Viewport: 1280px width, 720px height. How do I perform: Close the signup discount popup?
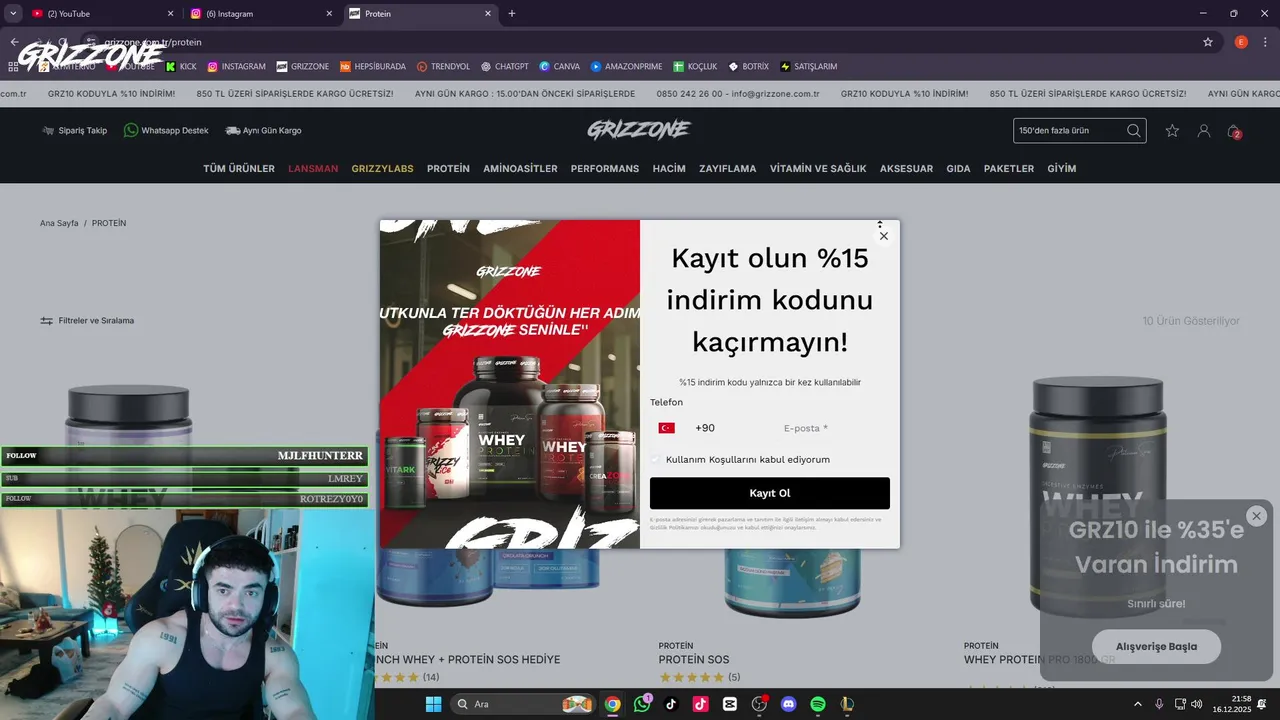[883, 236]
